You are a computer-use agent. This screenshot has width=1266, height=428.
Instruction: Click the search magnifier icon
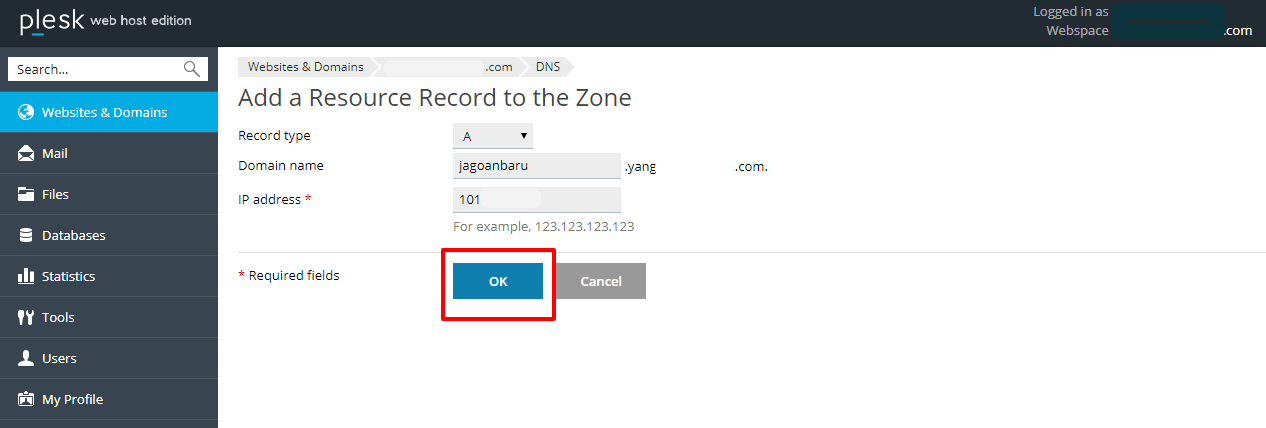click(x=192, y=69)
